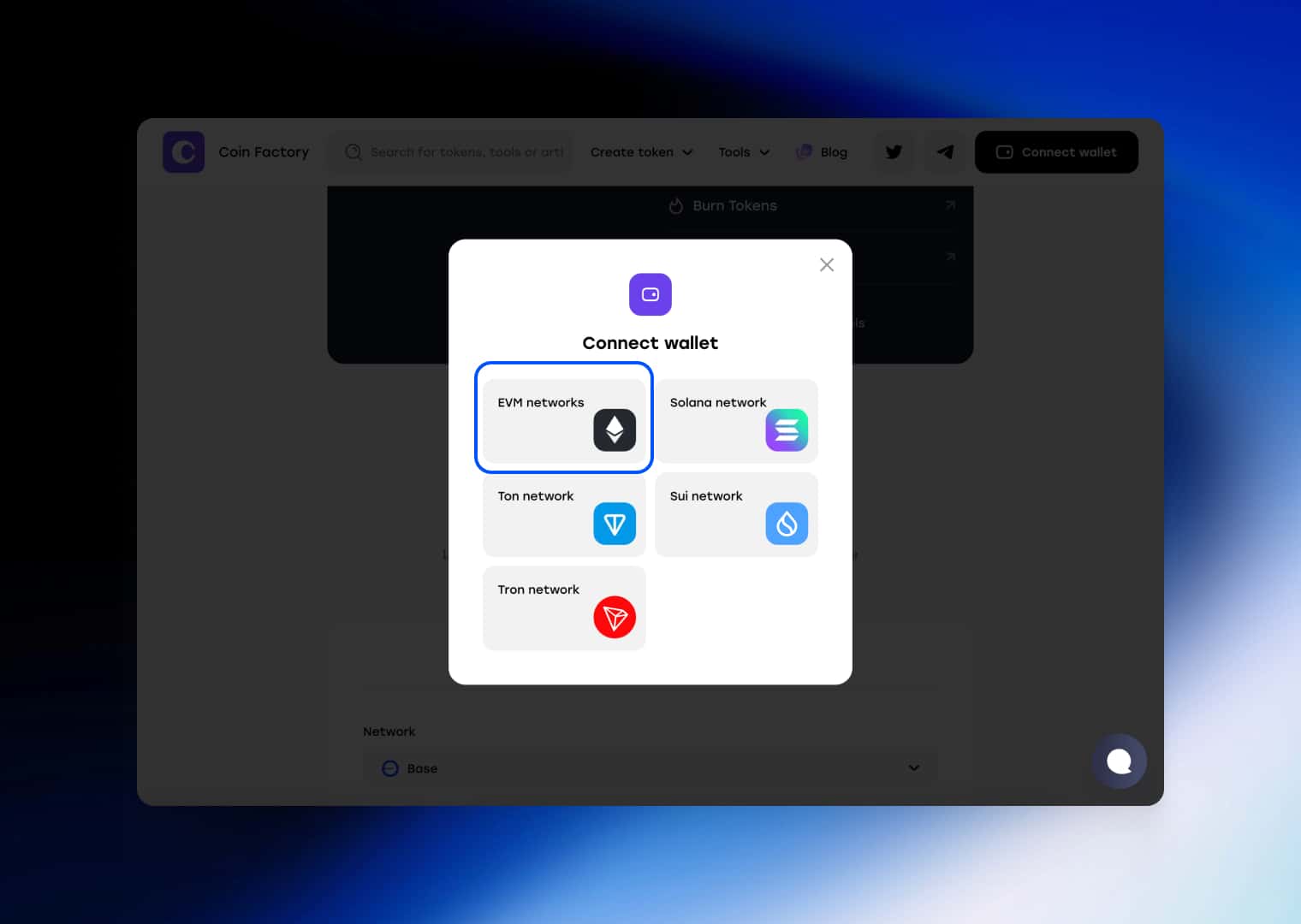Open the chat support bubble

coord(1120,761)
